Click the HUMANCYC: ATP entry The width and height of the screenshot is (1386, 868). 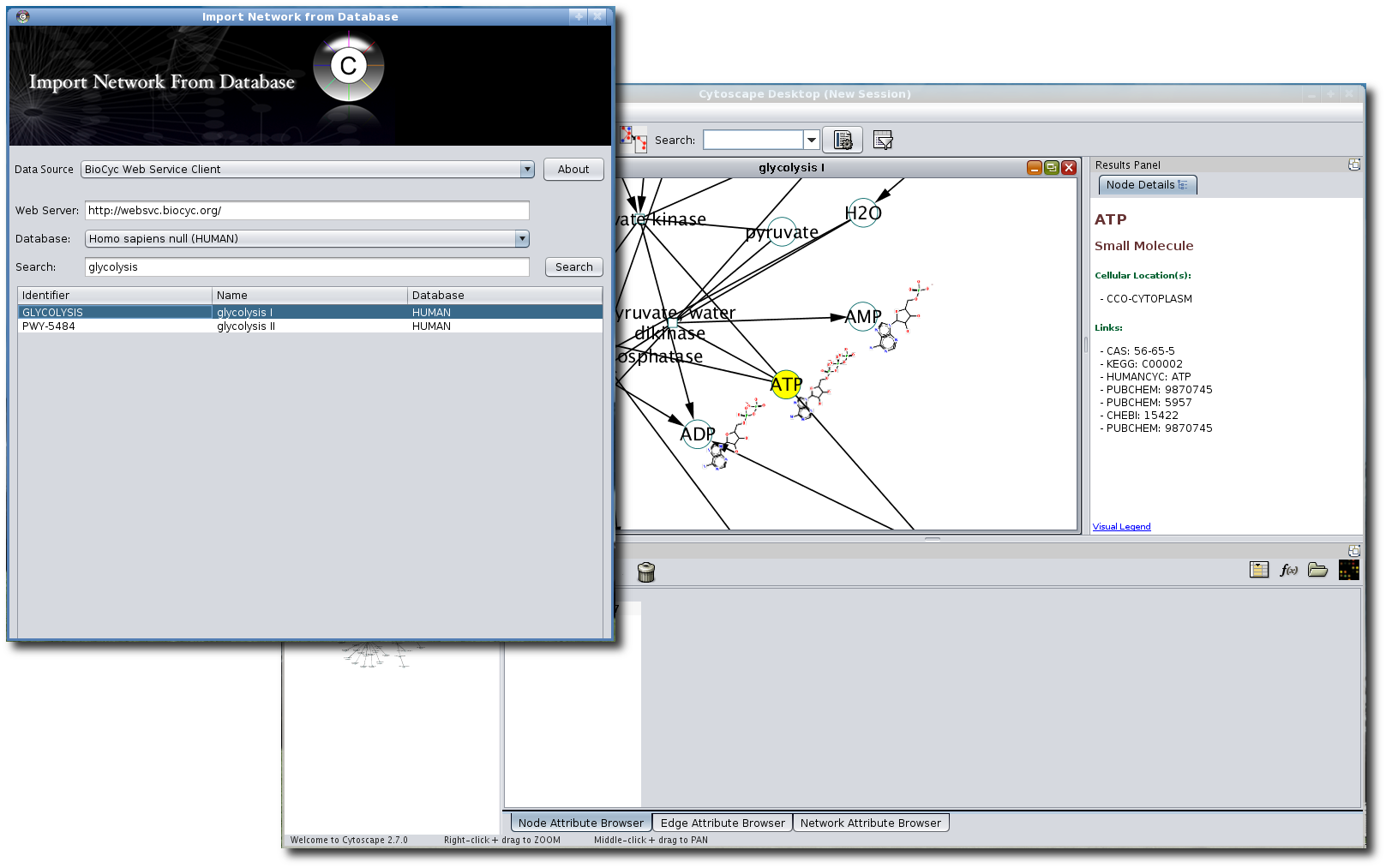(x=1145, y=376)
